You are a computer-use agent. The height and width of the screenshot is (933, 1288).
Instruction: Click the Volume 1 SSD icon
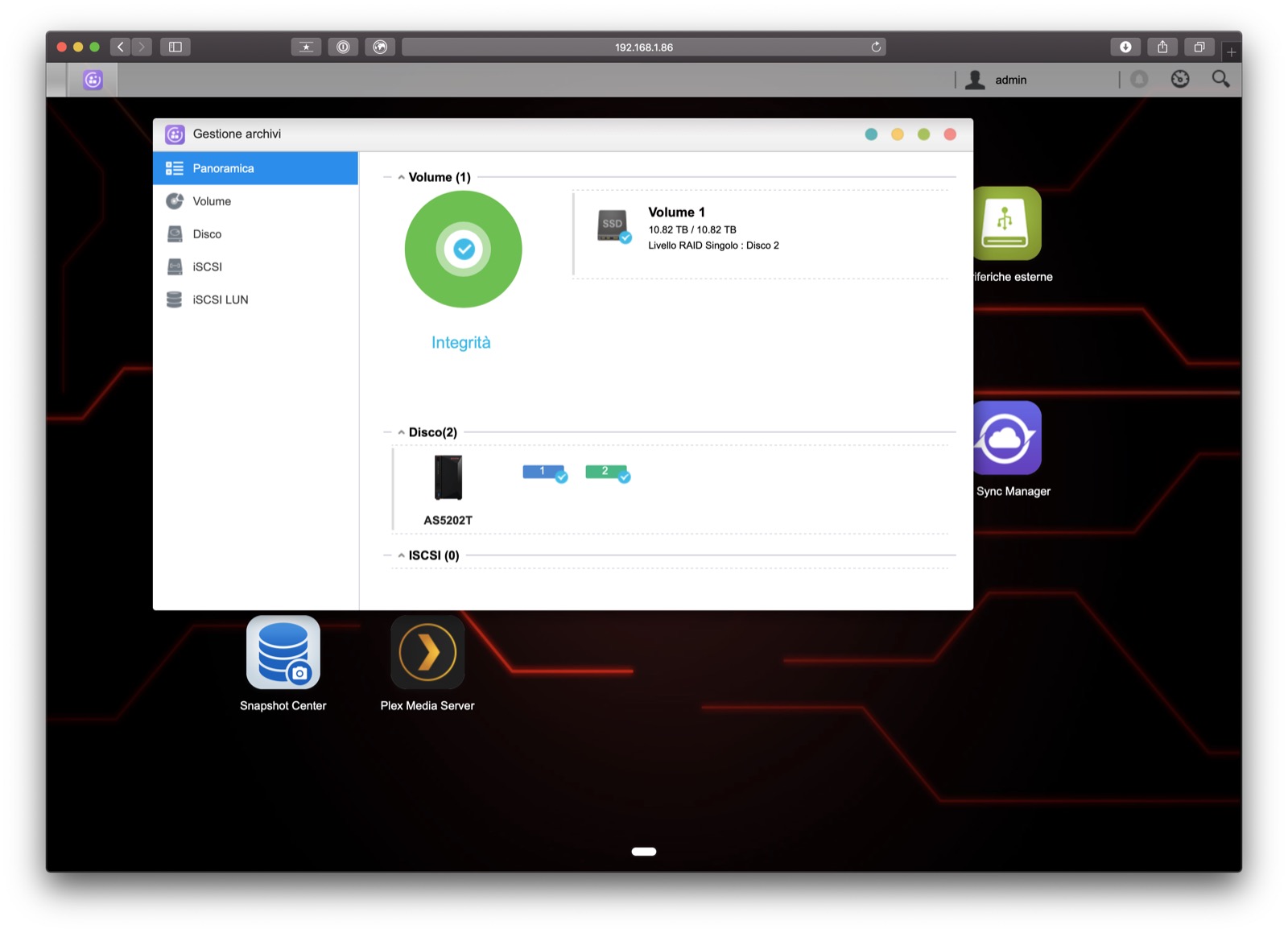(x=613, y=225)
